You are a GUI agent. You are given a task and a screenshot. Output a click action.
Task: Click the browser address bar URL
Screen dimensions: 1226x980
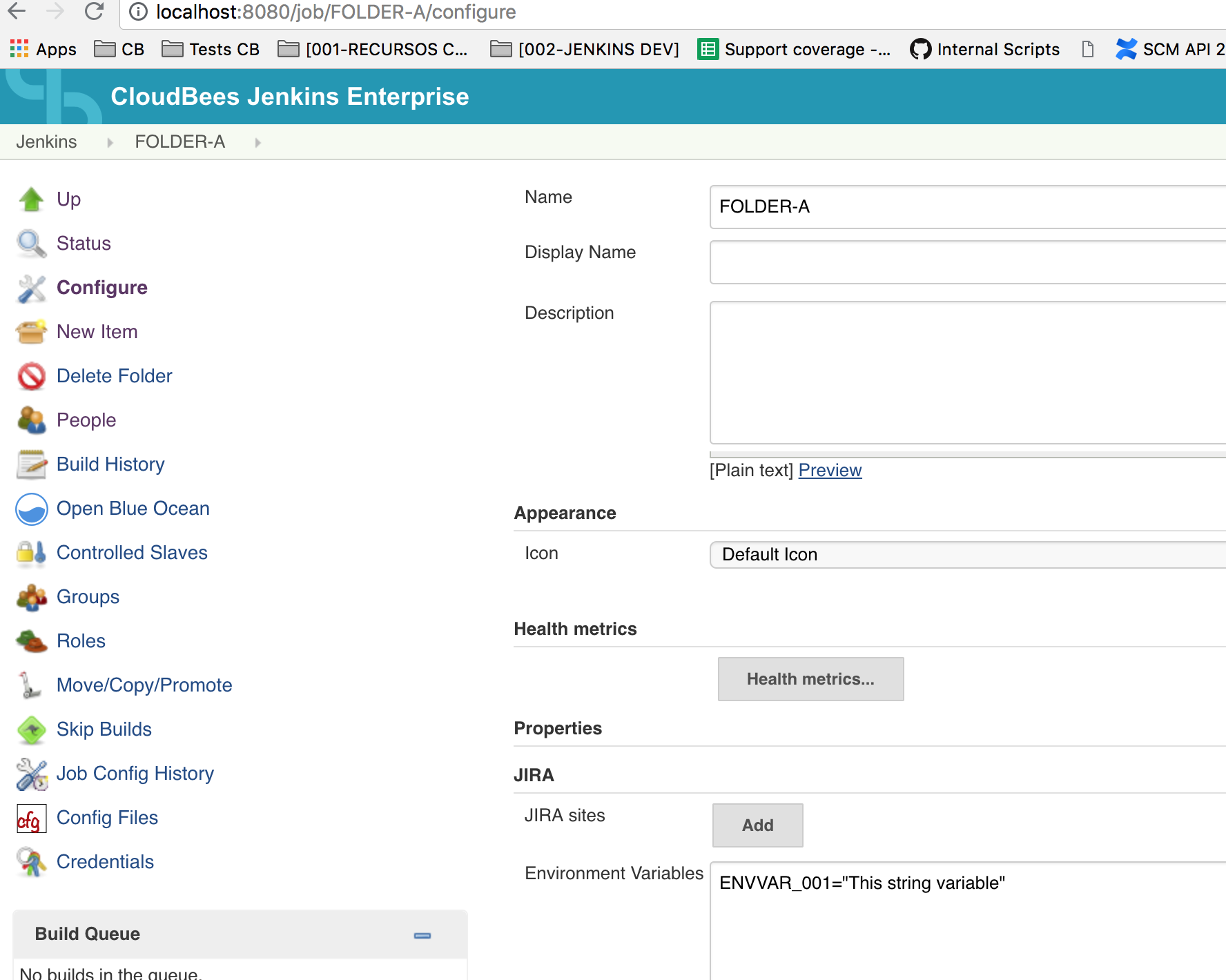click(x=336, y=12)
